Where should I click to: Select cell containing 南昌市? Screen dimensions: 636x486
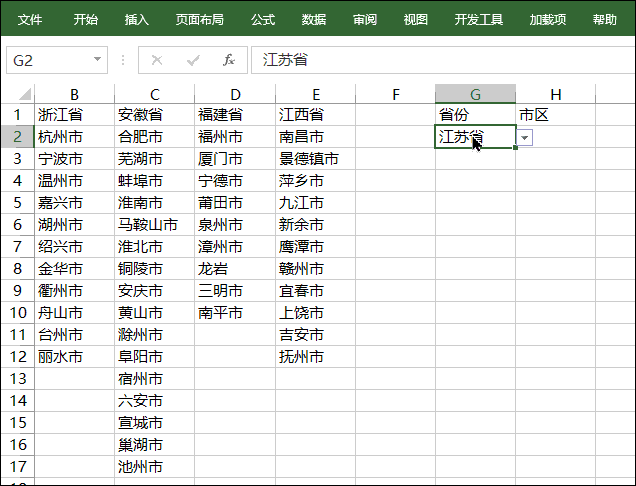[316, 137]
